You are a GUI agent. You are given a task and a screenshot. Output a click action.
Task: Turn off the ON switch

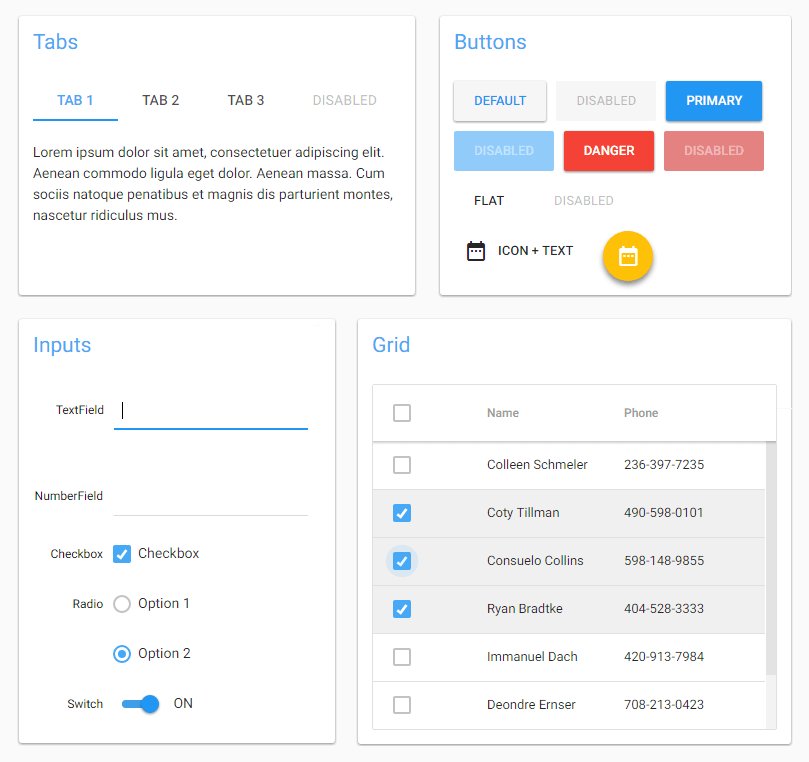[140, 704]
